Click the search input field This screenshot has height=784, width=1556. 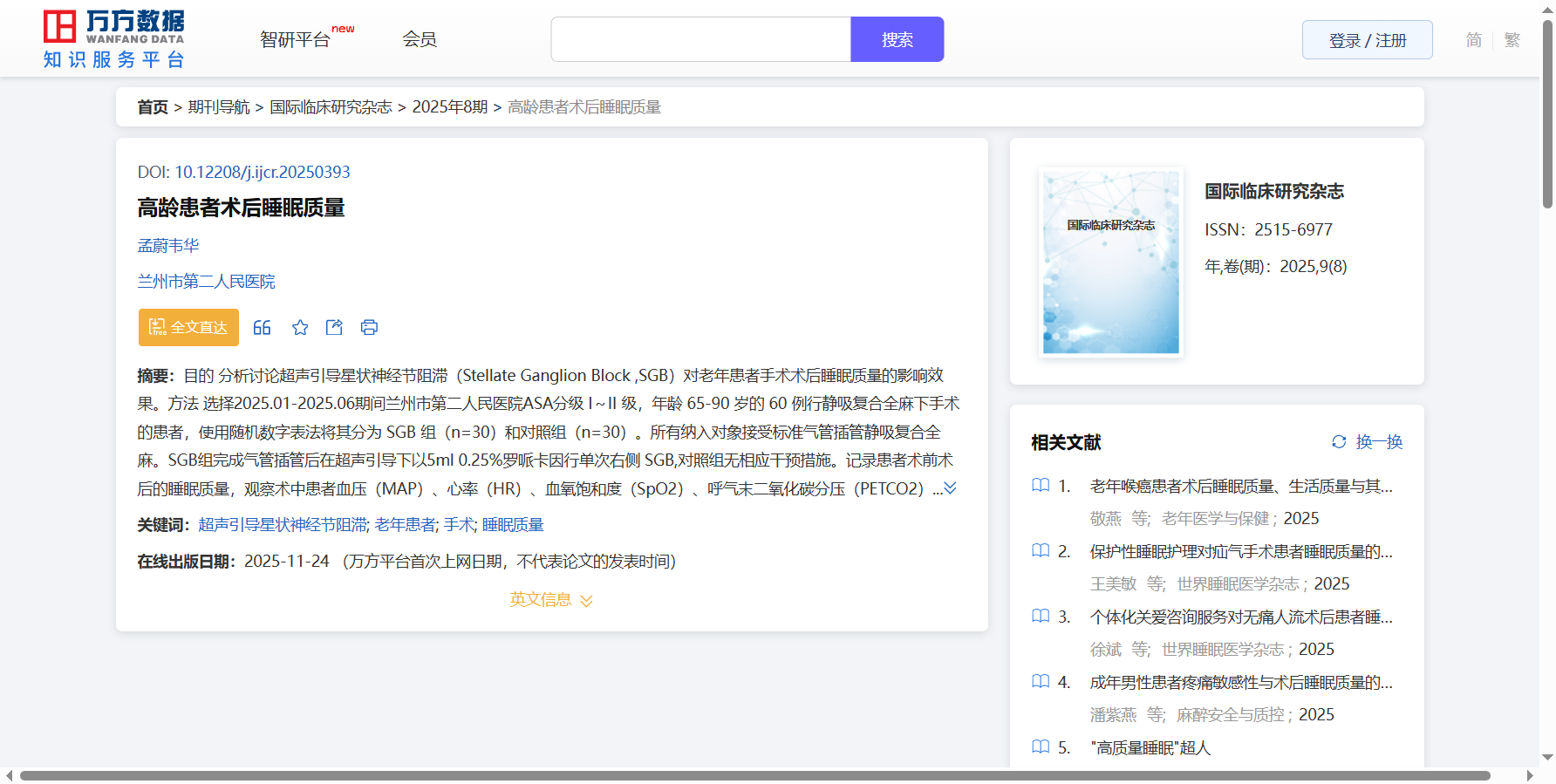700,40
